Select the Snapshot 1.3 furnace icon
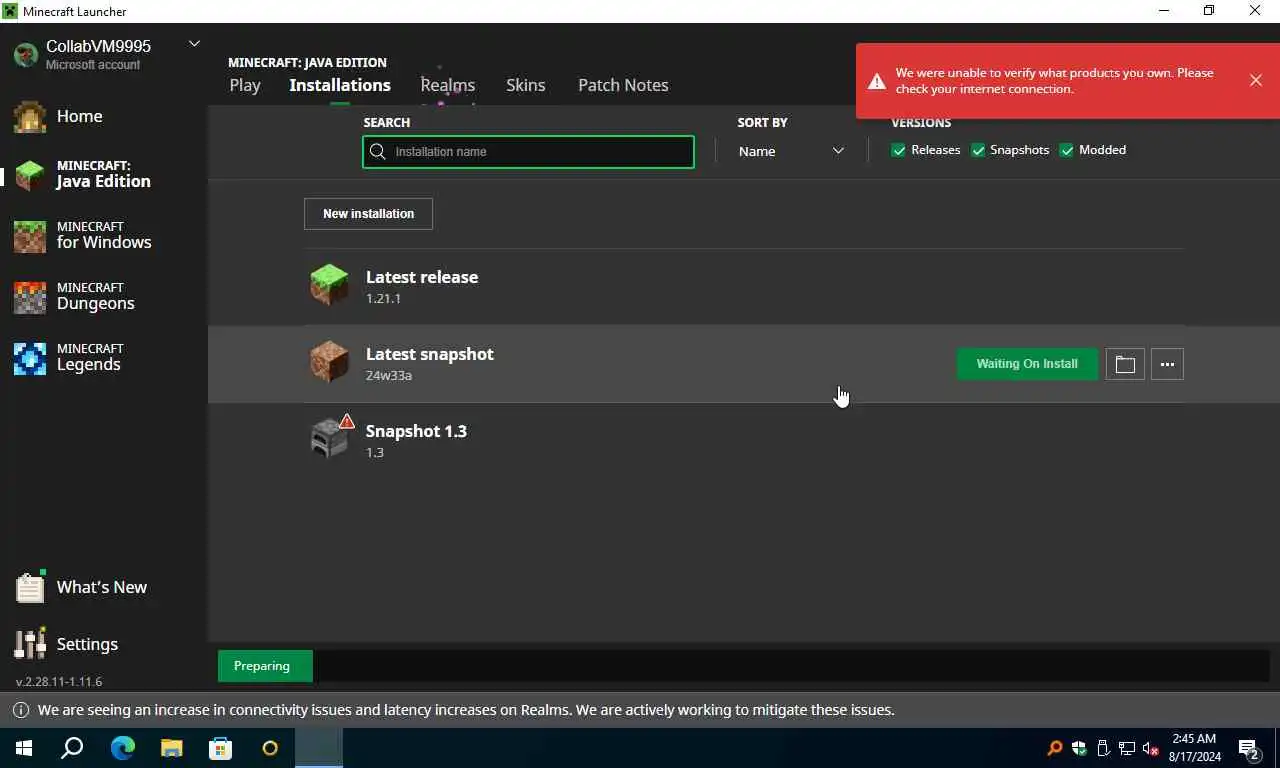1280x768 pixels. [x=329, y=439]
